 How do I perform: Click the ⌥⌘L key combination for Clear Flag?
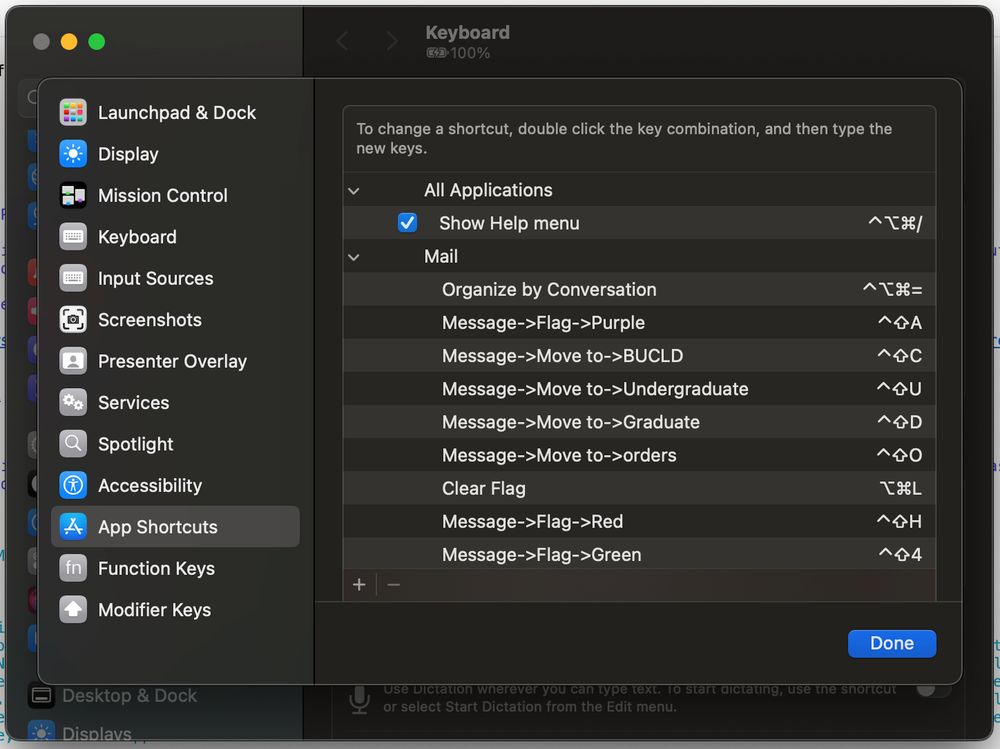(x=901, y=488)
